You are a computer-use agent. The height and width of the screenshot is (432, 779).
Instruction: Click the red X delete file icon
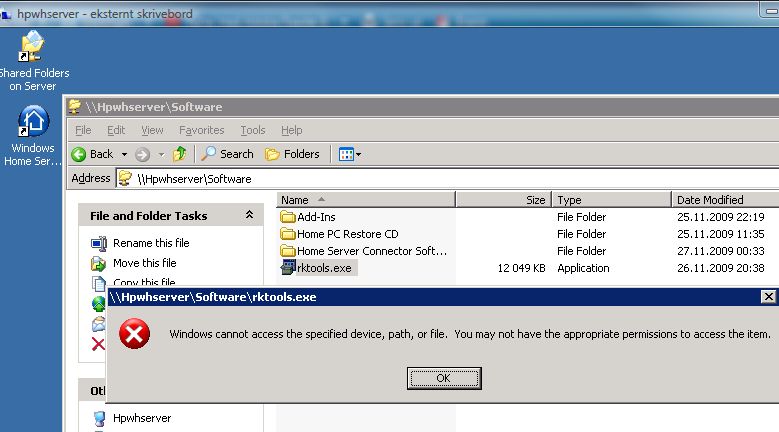[x=98, y=344]
